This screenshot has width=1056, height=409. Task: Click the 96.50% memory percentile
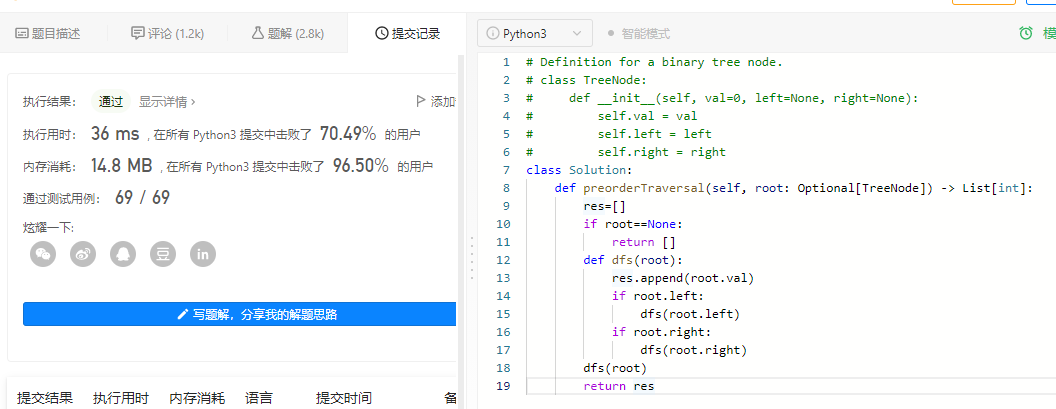point(360,165)
